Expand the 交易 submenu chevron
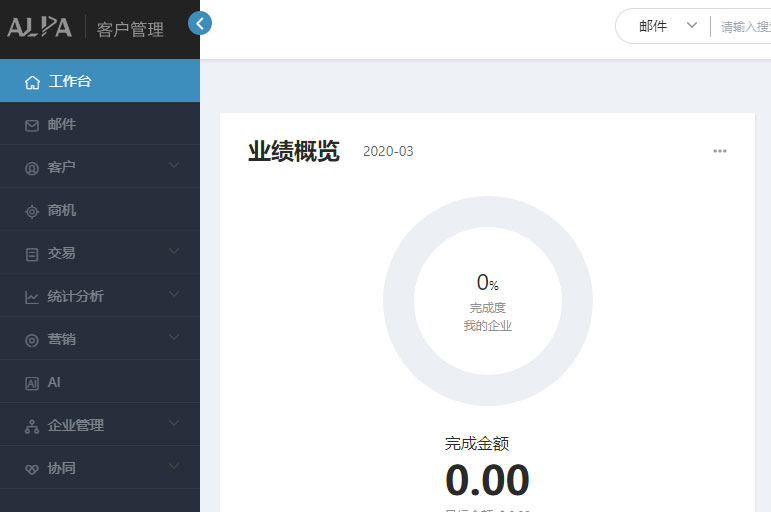Screen dimensions: 771x512 (174, 251)
